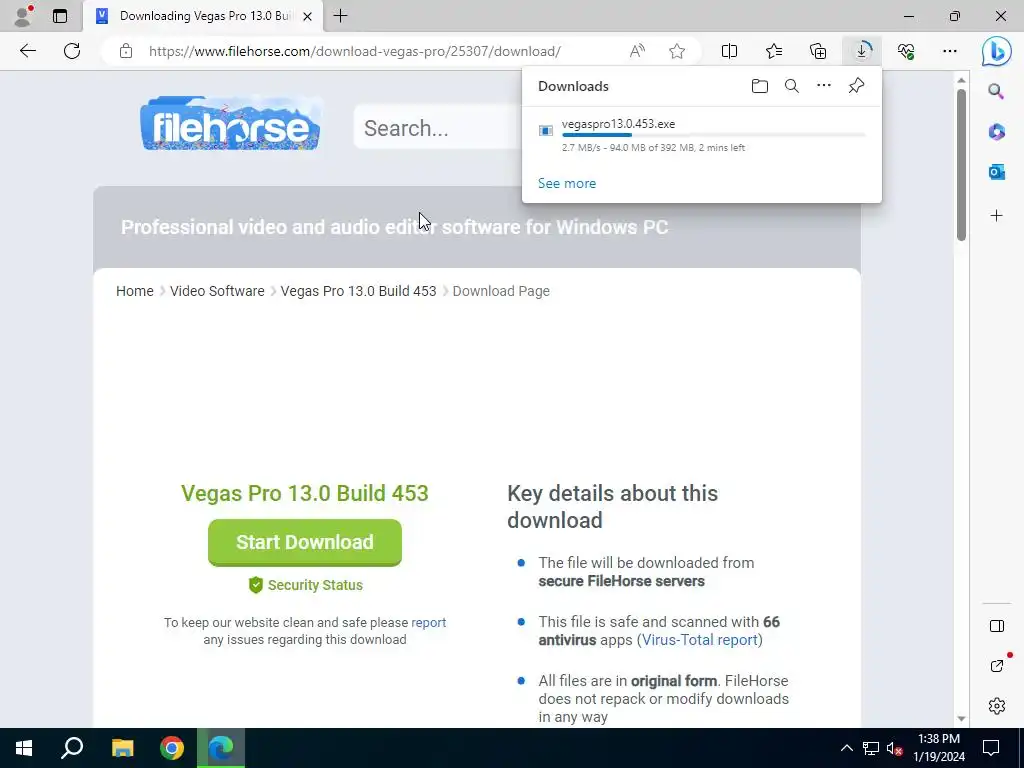The height and width of the screenshot is (768, 1024).
Task: Pin the Downloads panel
Action: click(856, 86)
